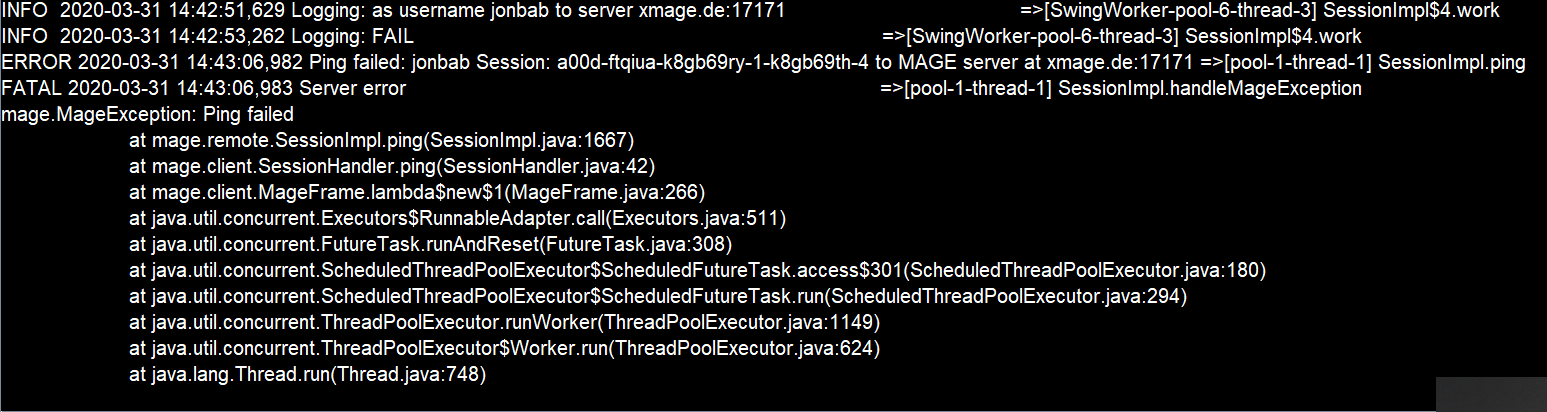Viewport: 1547px width, 412px height.
Task: Click the ScheduledThreadPoolExecutor.java:180 trace line
Action: click(x=698, y=270)
